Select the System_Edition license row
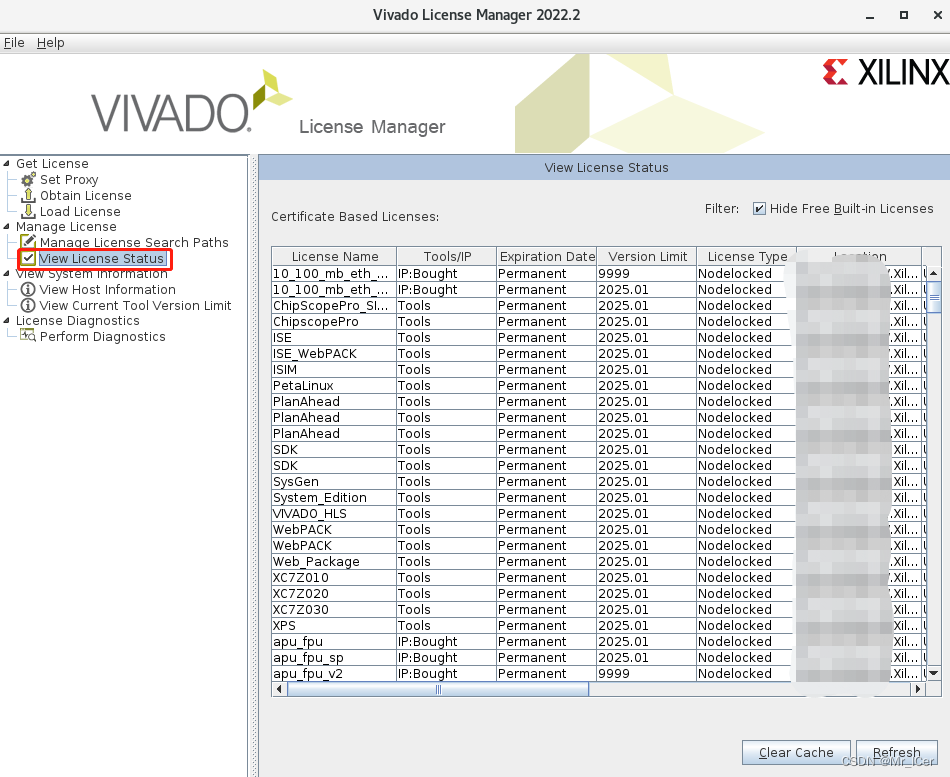The image size is (950, 777). click(x=597, y=498)
